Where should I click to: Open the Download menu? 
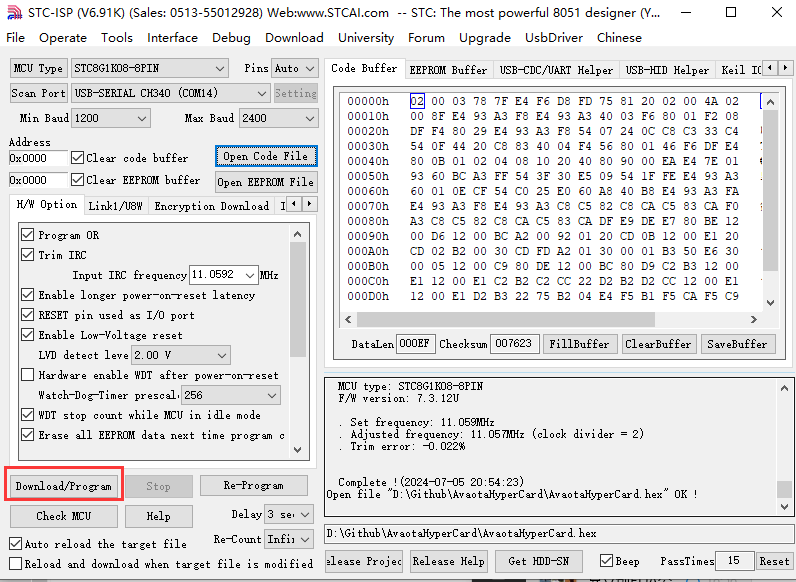294,37
